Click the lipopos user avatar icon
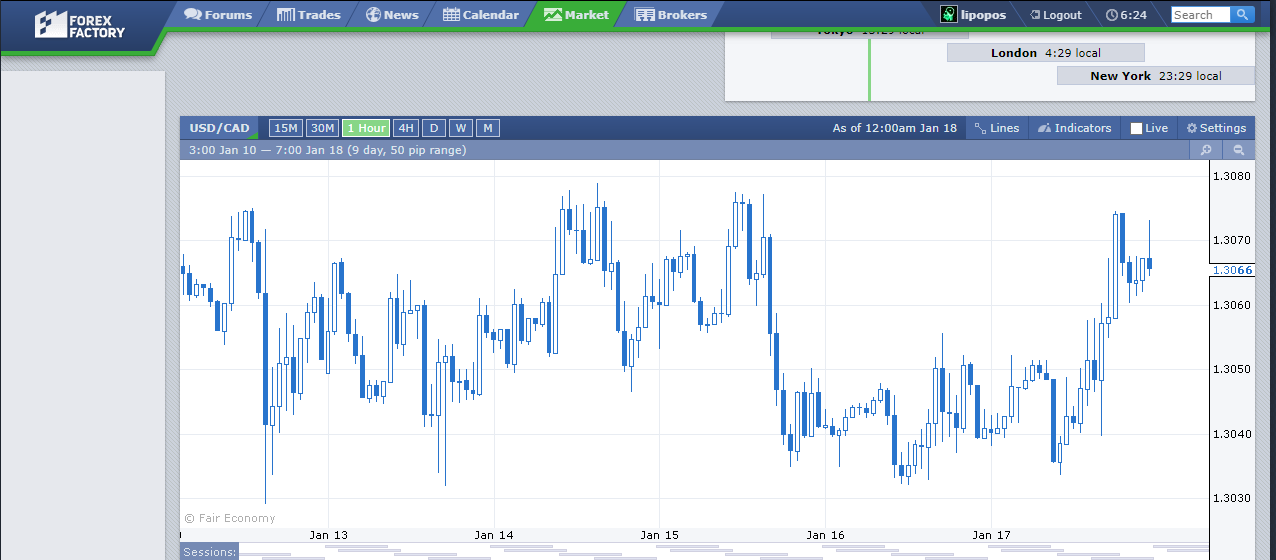Screen dimensions: 1276x560 (949, 15)
